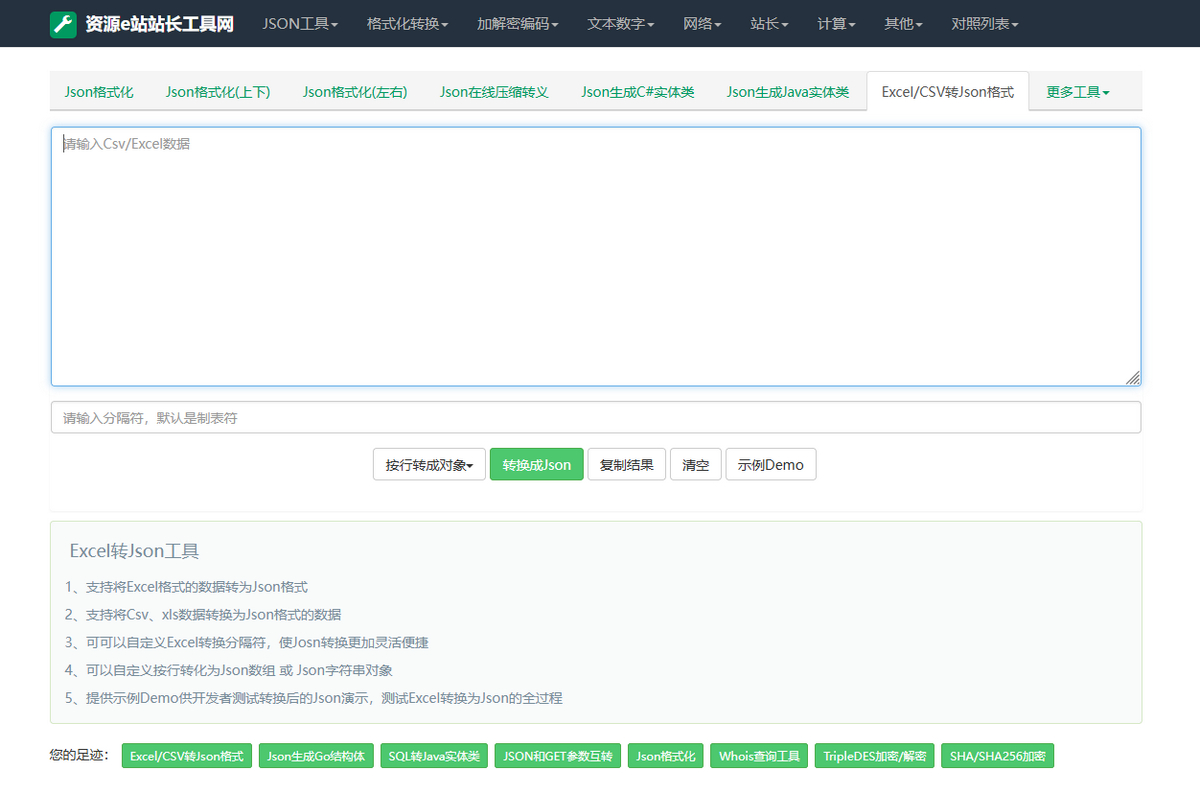Expand the JSON工具 dropdown menu
The height and width of the screenshot is (794, 1200).
[300, 24]
